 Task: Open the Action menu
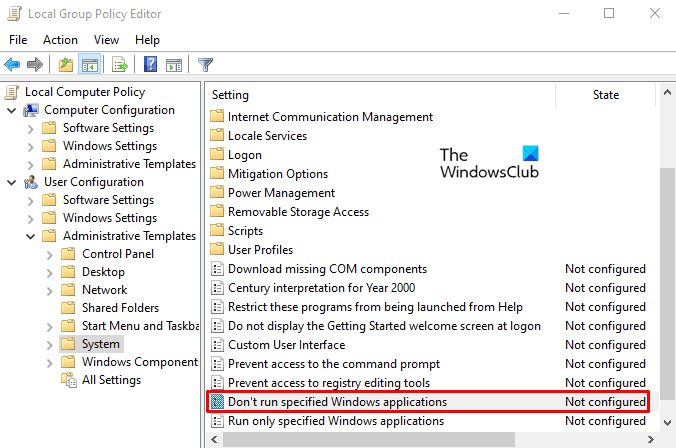(60, 40)
